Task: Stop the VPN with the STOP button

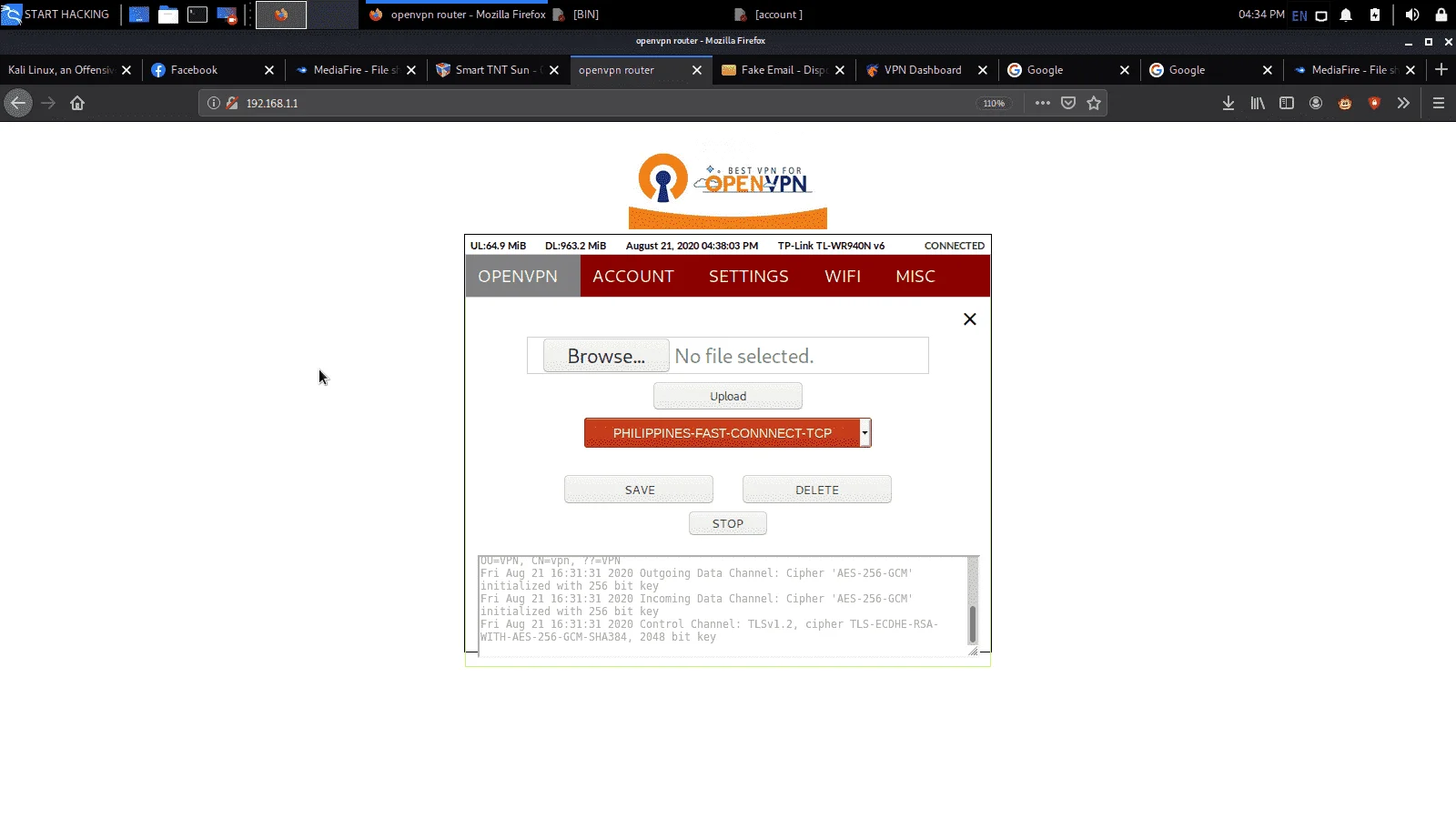Action: click(x=728, y=523)
